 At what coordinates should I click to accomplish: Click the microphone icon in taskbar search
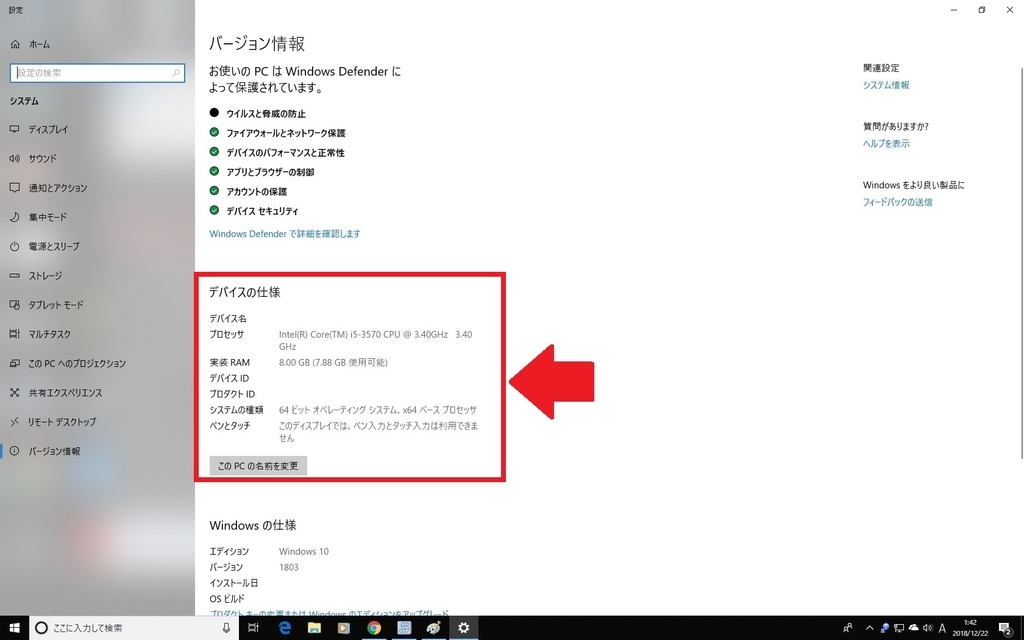pos(226,628)
